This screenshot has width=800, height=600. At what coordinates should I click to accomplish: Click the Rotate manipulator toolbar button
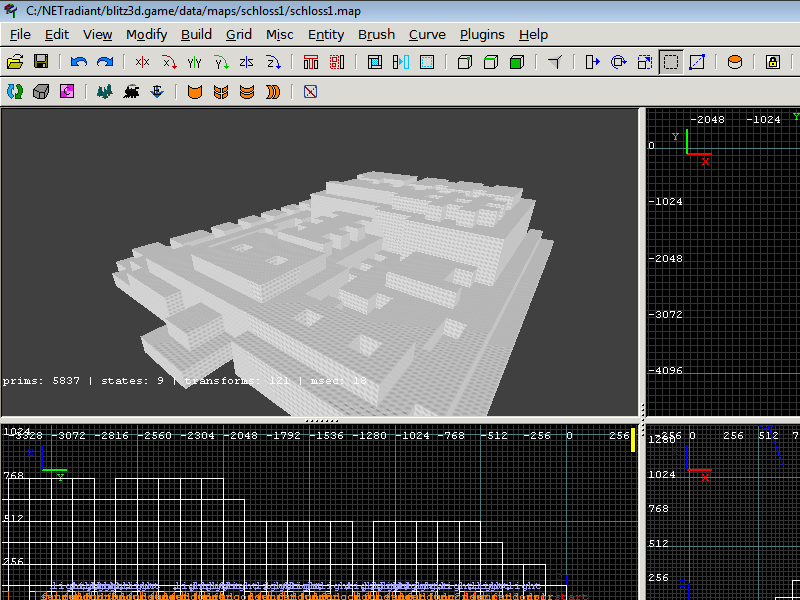pyautogui.click(x=619, y=62)
